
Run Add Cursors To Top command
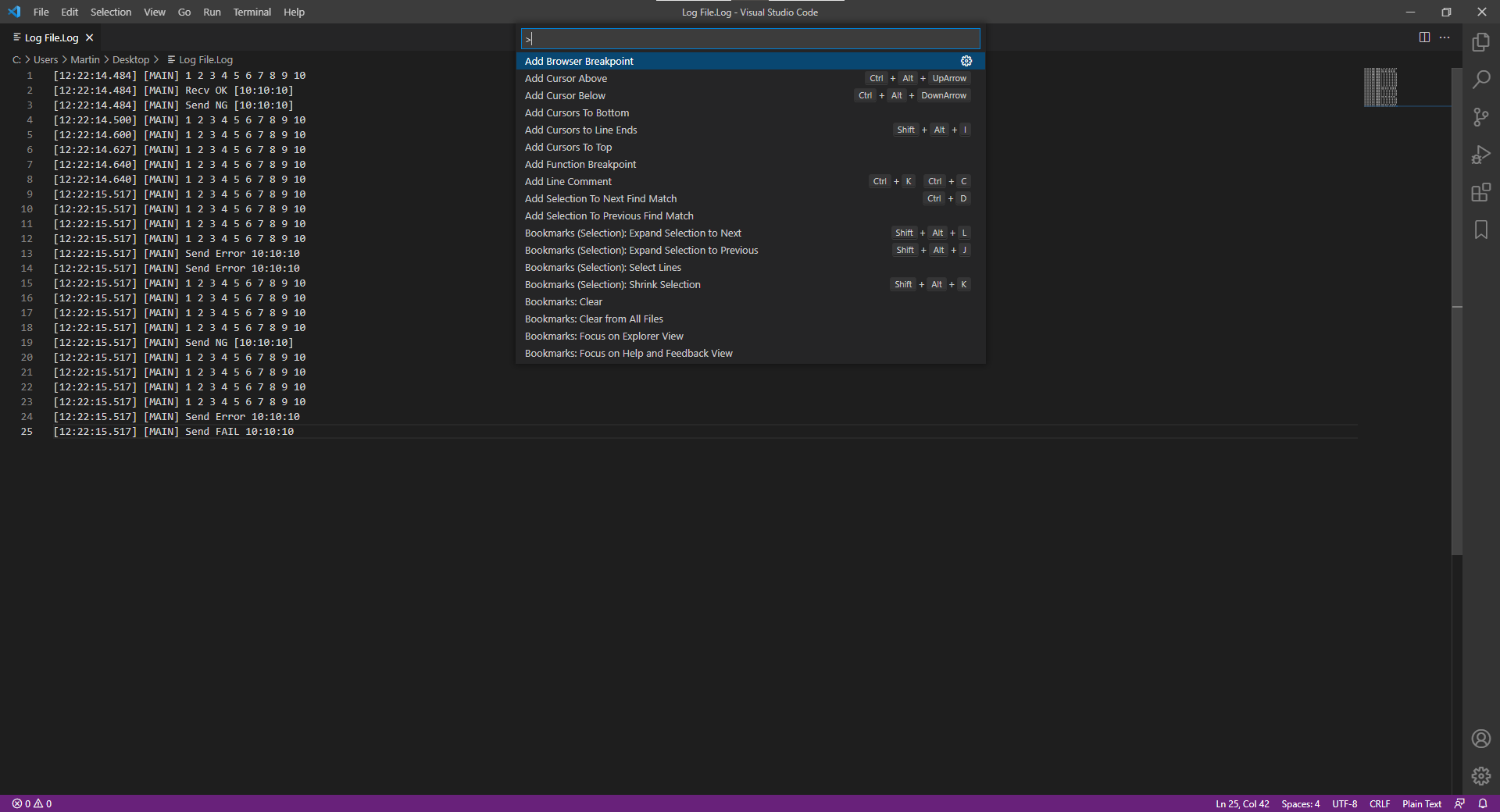click(750, 147)
